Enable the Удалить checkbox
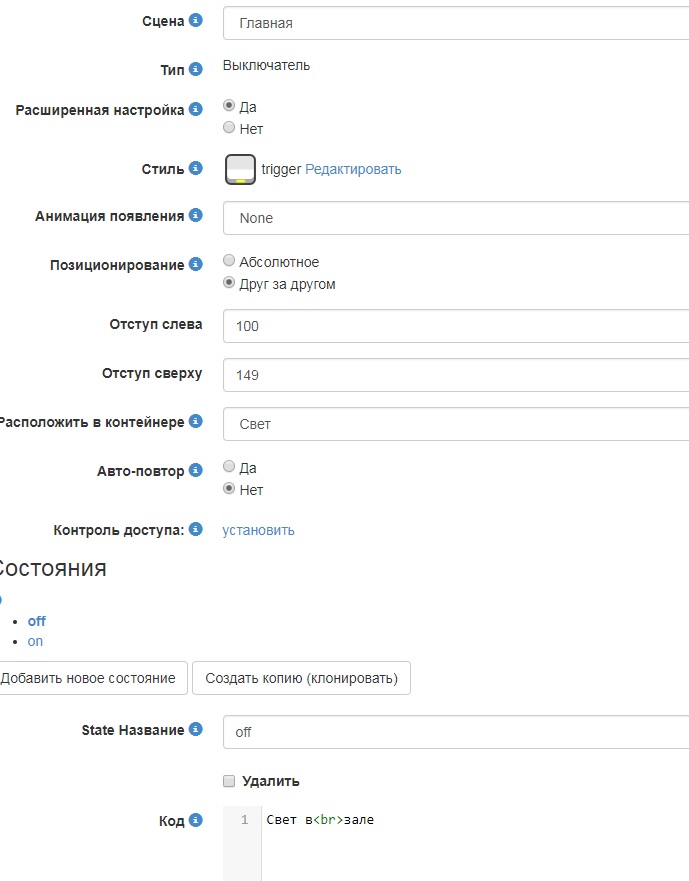The image size is (689, 881). point(229,781)
